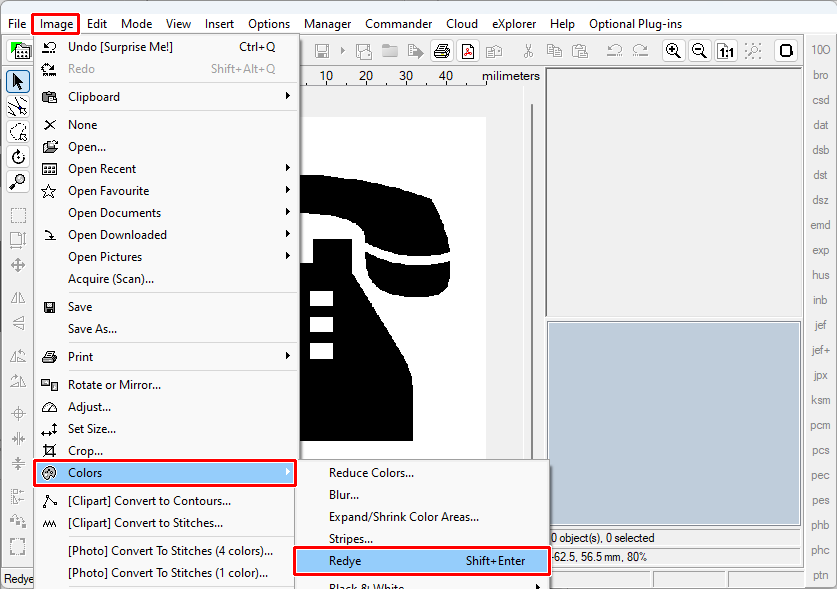
Task: Open the eXplorer menu
Action: pos(514,24)
